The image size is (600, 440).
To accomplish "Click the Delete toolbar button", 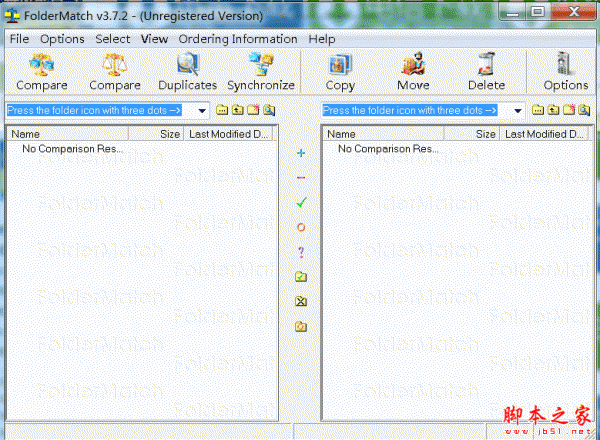I will coord(486,72).
